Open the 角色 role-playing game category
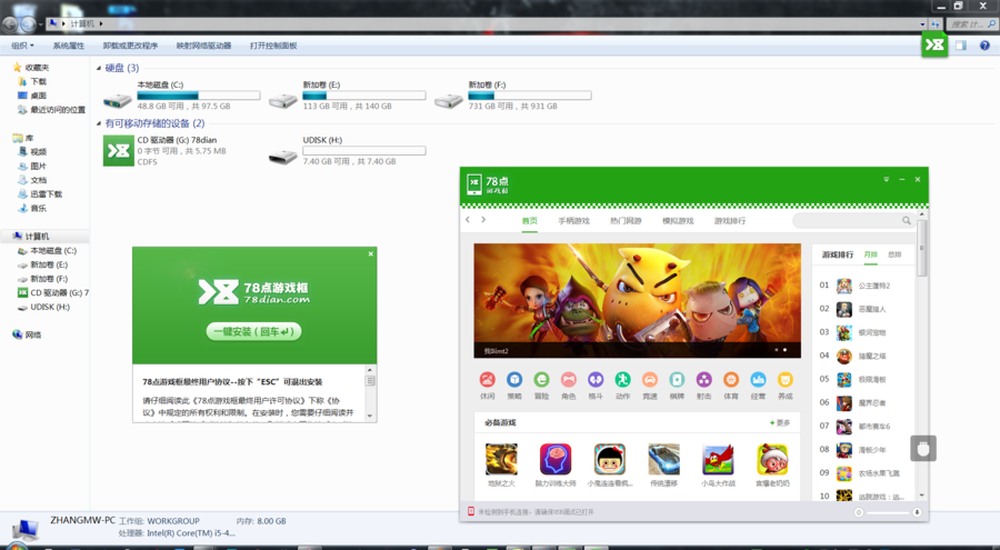The width and height of the screenshot is (1000, 550). pyautogui.click(x=568, y=380)
